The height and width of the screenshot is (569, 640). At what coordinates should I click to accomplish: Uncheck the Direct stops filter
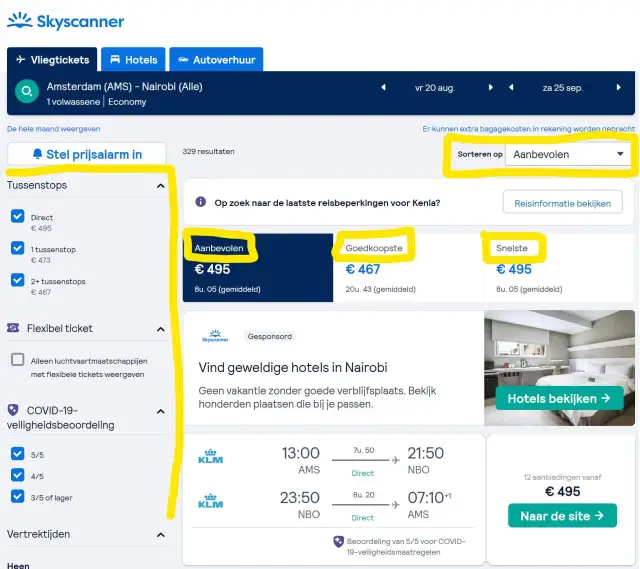point(18,216)
